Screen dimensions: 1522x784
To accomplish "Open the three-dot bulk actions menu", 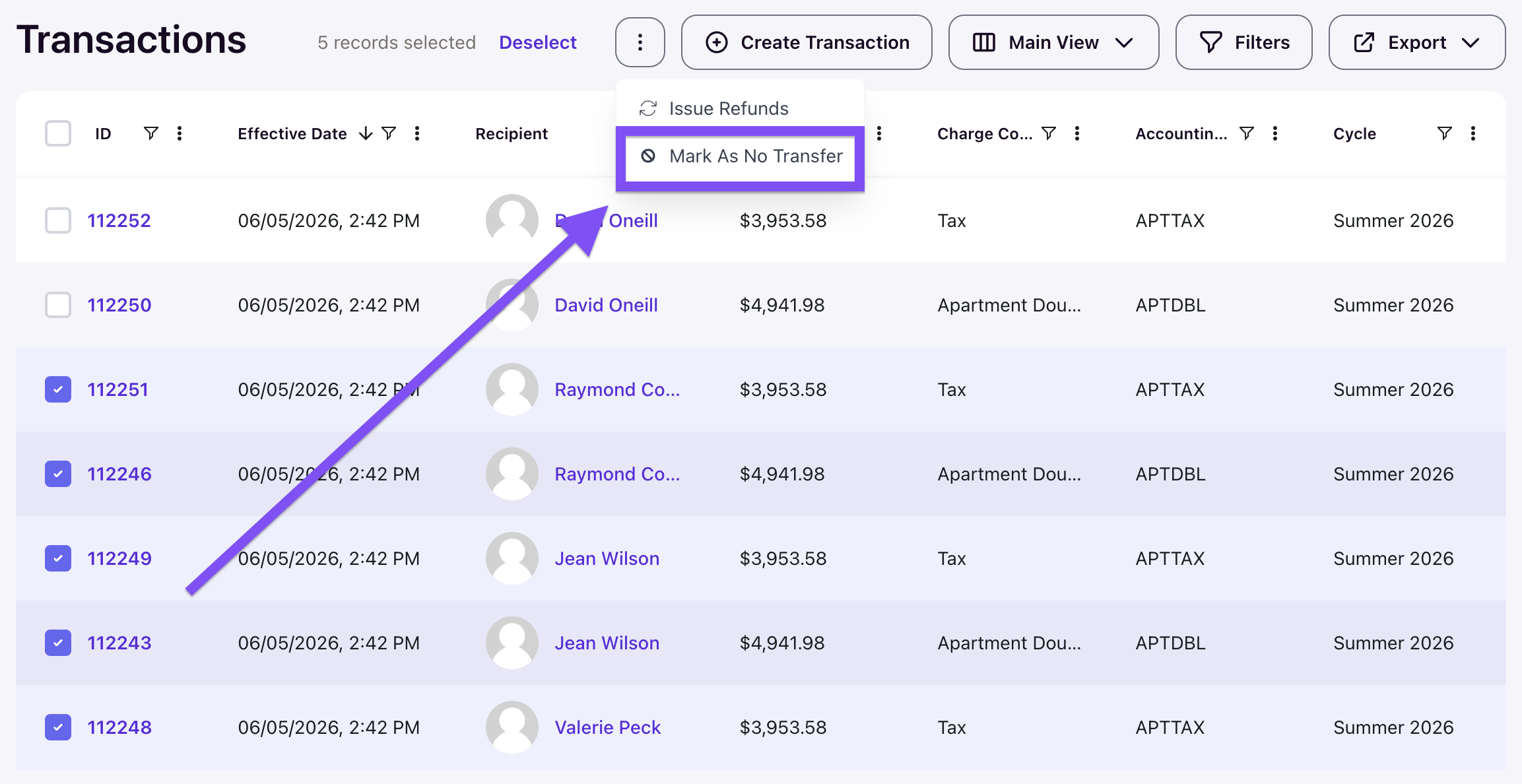I will pyautogui.click(x=640, y=42).
